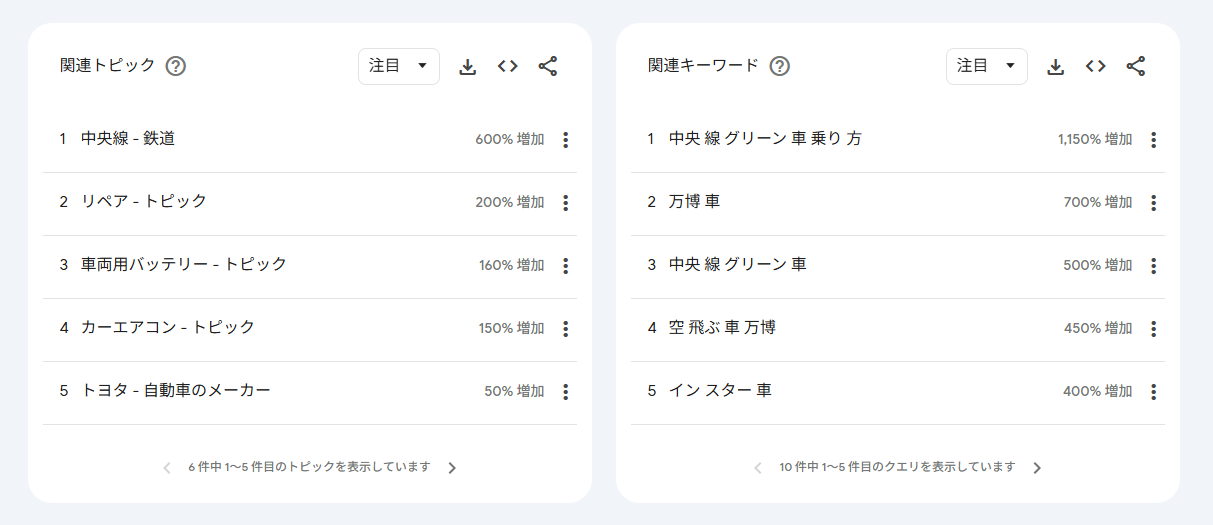Go to previous page of related queries
The height and width of the screenshot is (525, 1213).
click(758, 468)
